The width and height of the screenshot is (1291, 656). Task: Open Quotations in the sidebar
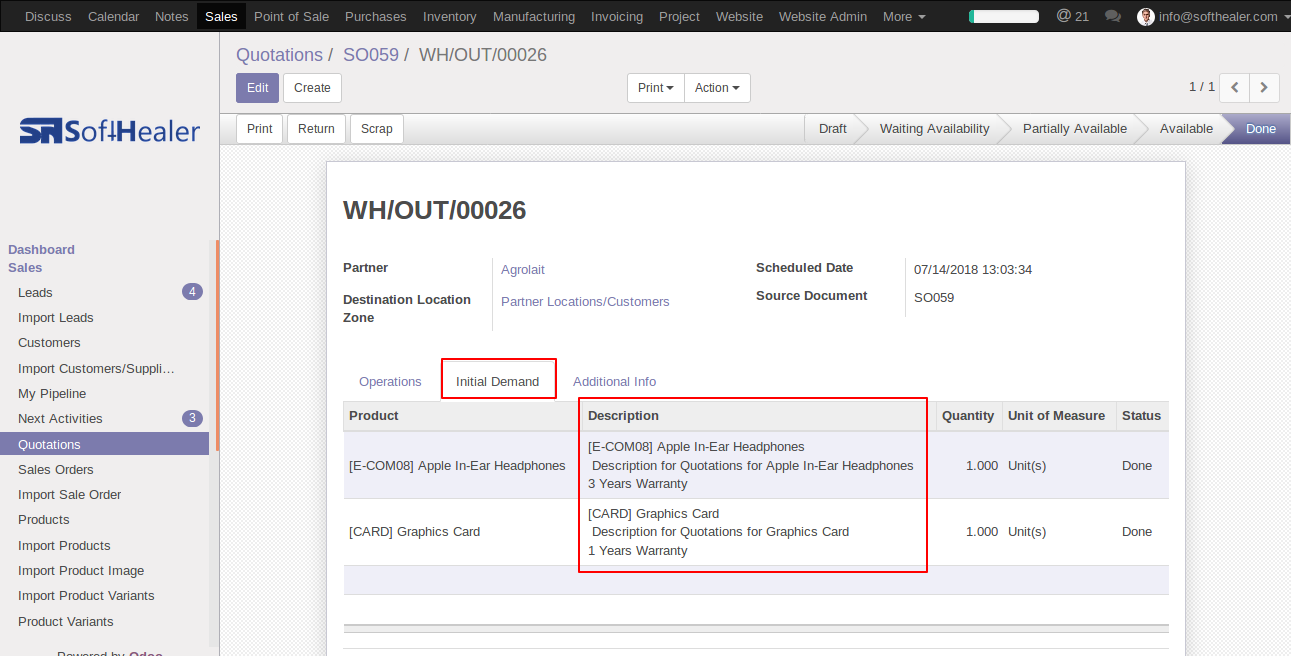pyautogui.click(x=105, y=445)
